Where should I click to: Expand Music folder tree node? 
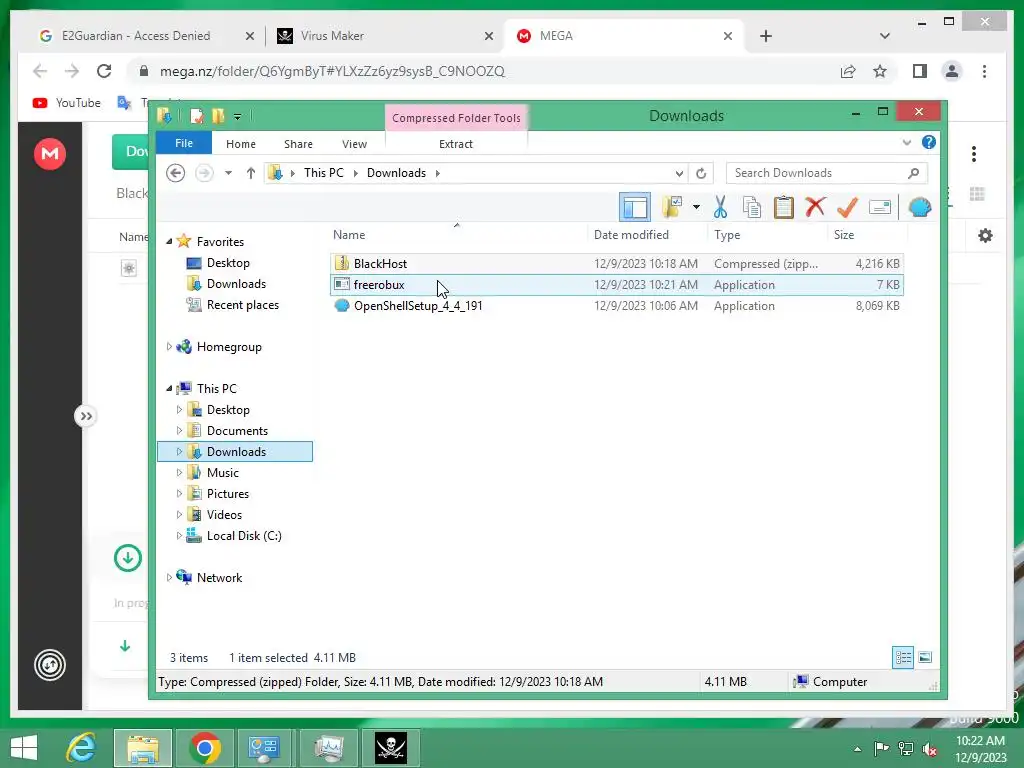click(179, 472)
